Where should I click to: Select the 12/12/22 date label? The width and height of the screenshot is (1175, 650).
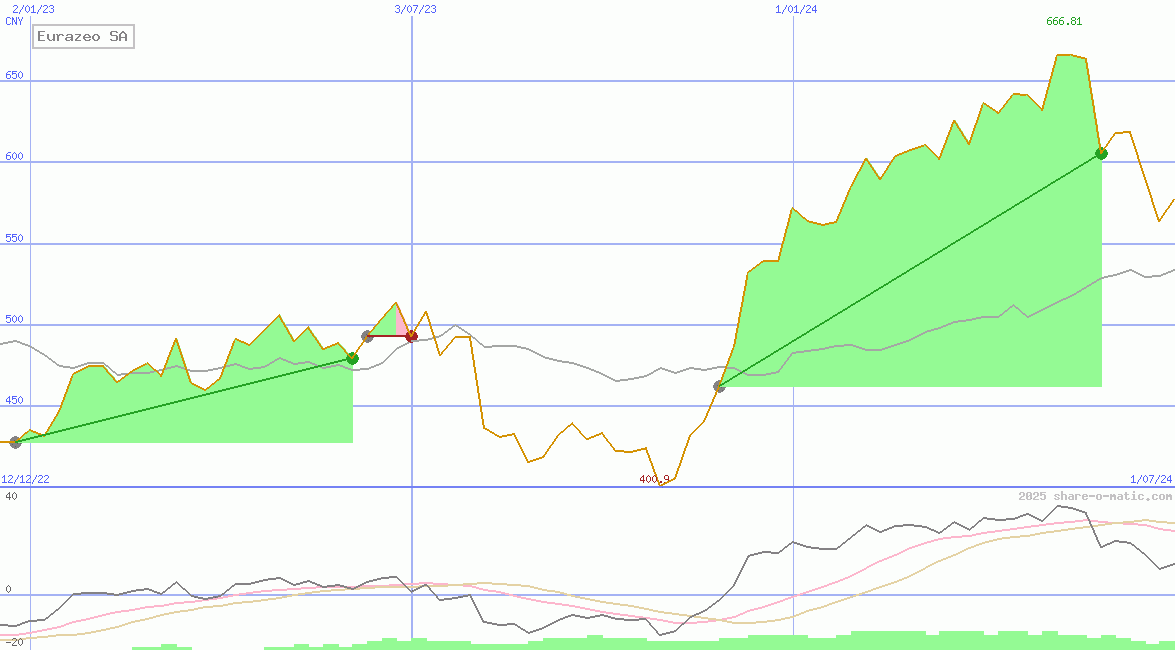(x=24, y=478)
